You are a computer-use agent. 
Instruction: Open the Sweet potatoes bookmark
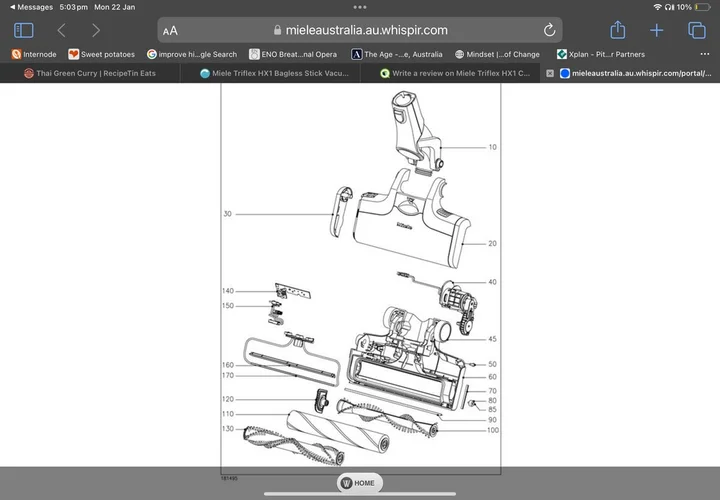pos(101,54)
